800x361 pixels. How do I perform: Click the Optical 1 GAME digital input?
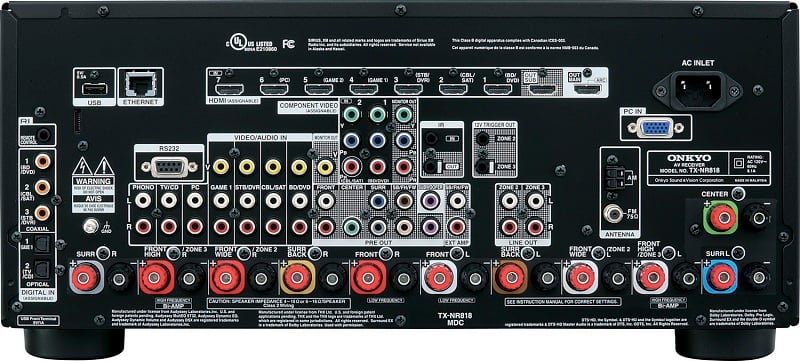(x=41, y=244)
